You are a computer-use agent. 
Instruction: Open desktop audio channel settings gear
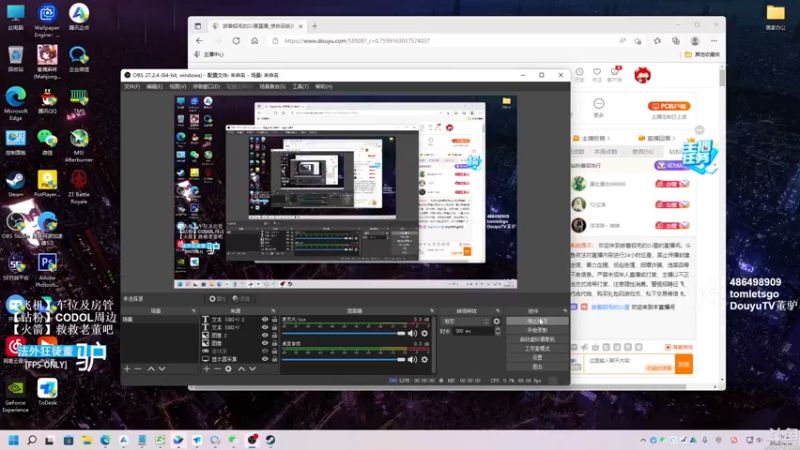pyautogui.click(x=424, y=359)
